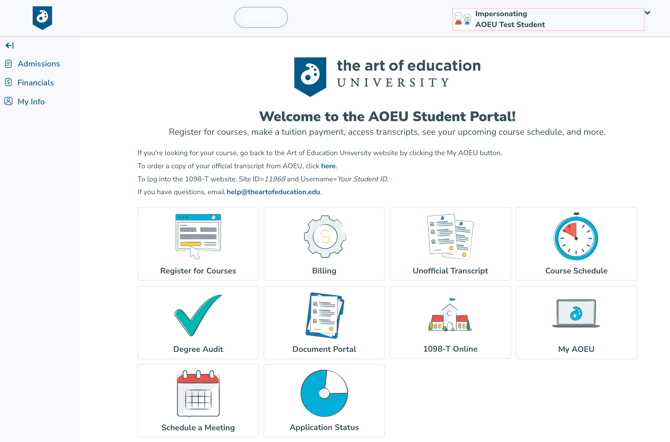View Application Status pie chart icon
This screenshot has height=442, width=670.
(x=324, y=393)
